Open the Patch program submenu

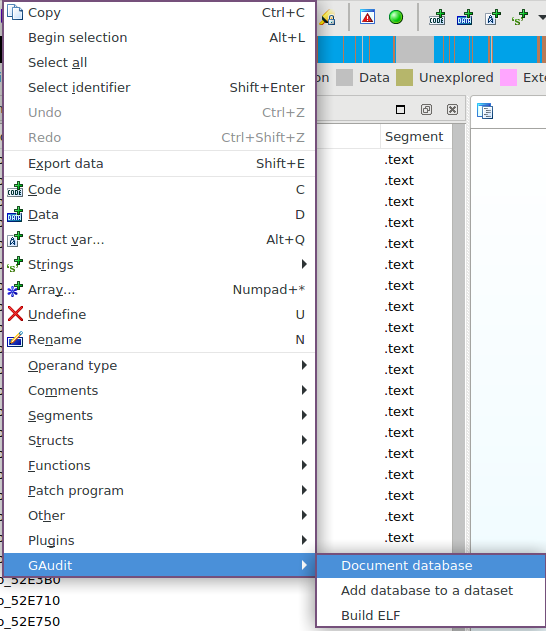[159, 491]
